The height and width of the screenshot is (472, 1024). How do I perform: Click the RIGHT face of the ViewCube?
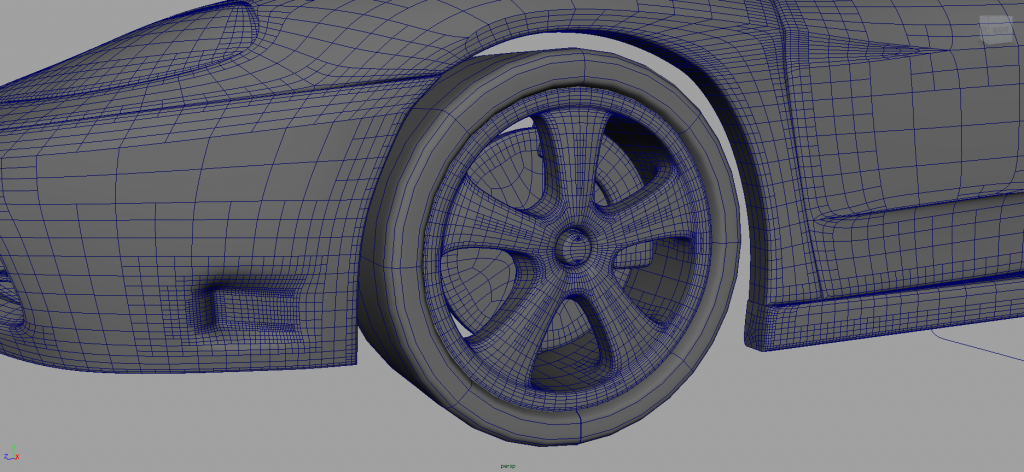click(x=999, y=31)
